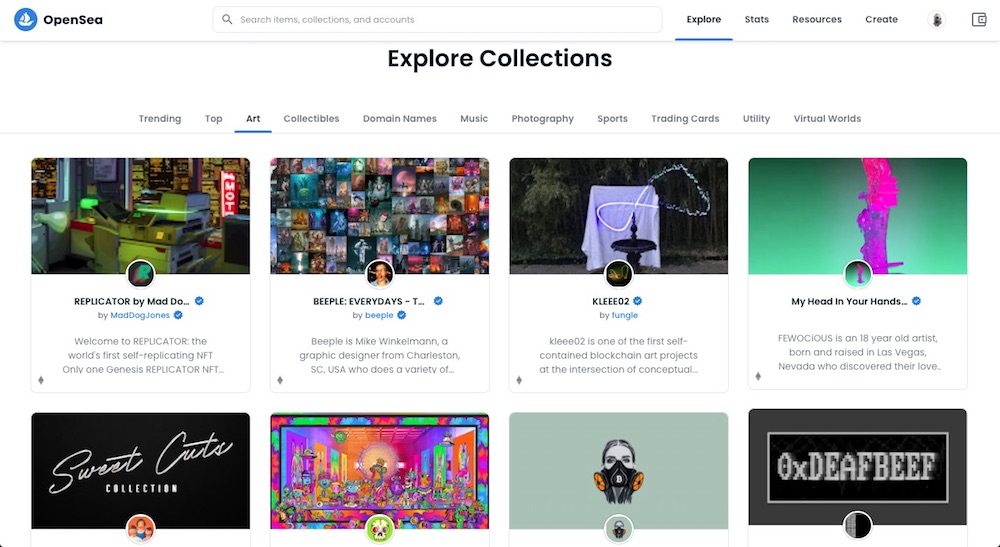This screenshot has height=547, width=1000.
Task: Click REPLICATOR collection round avatar
Action: click(140, 274)
